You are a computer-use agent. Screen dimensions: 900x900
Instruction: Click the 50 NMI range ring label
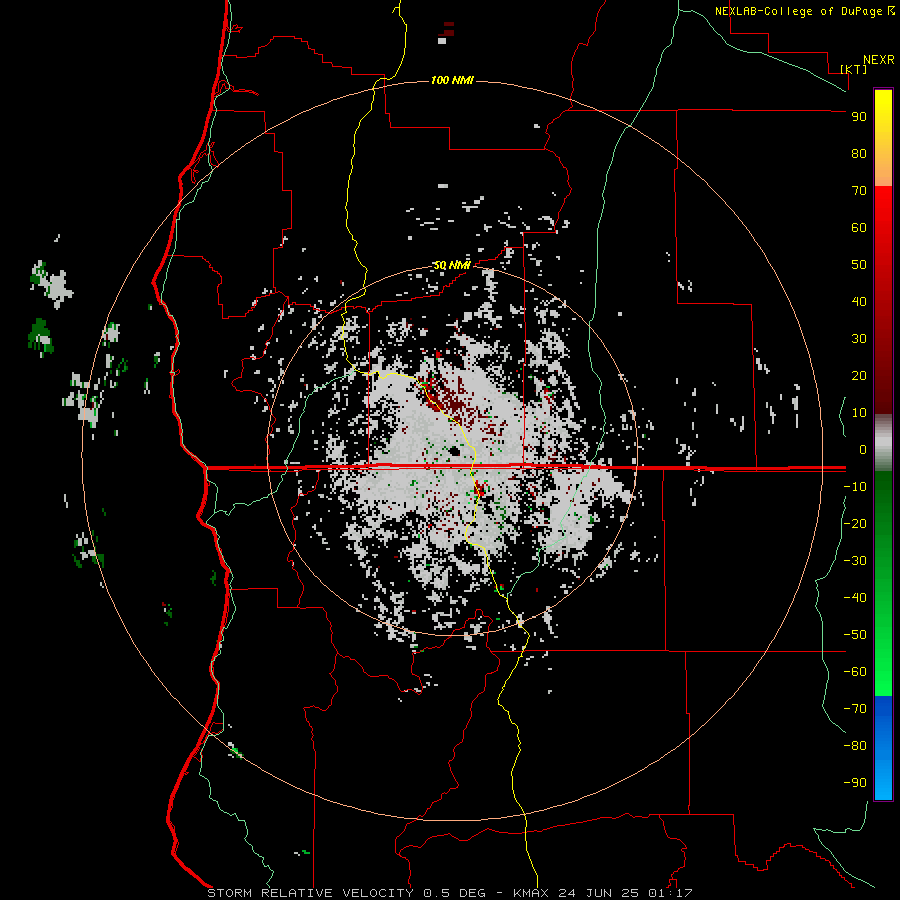pyautogui.click(x=452, y=265)
